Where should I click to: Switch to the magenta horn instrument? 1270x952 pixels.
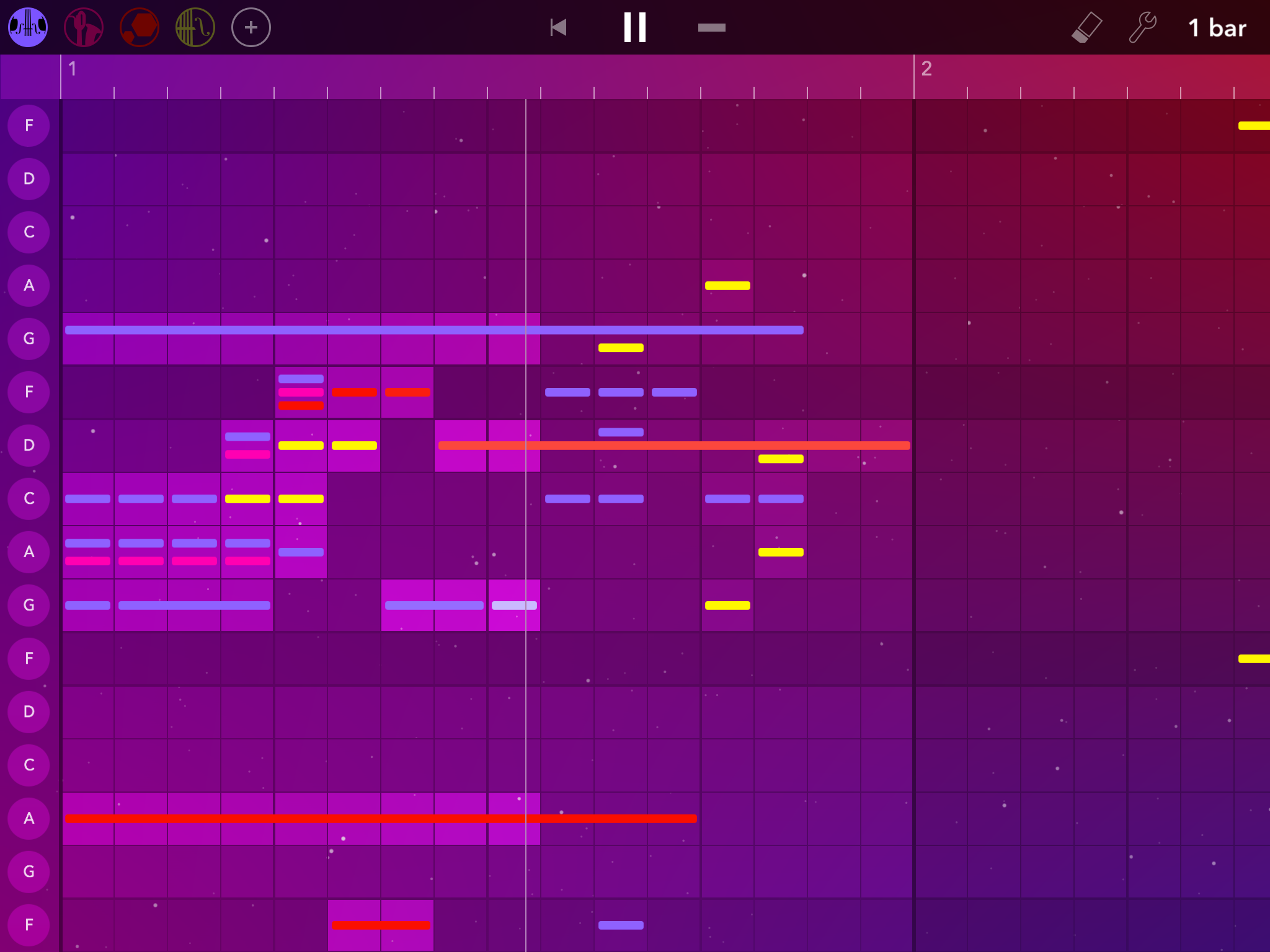[x=84, y=27]
